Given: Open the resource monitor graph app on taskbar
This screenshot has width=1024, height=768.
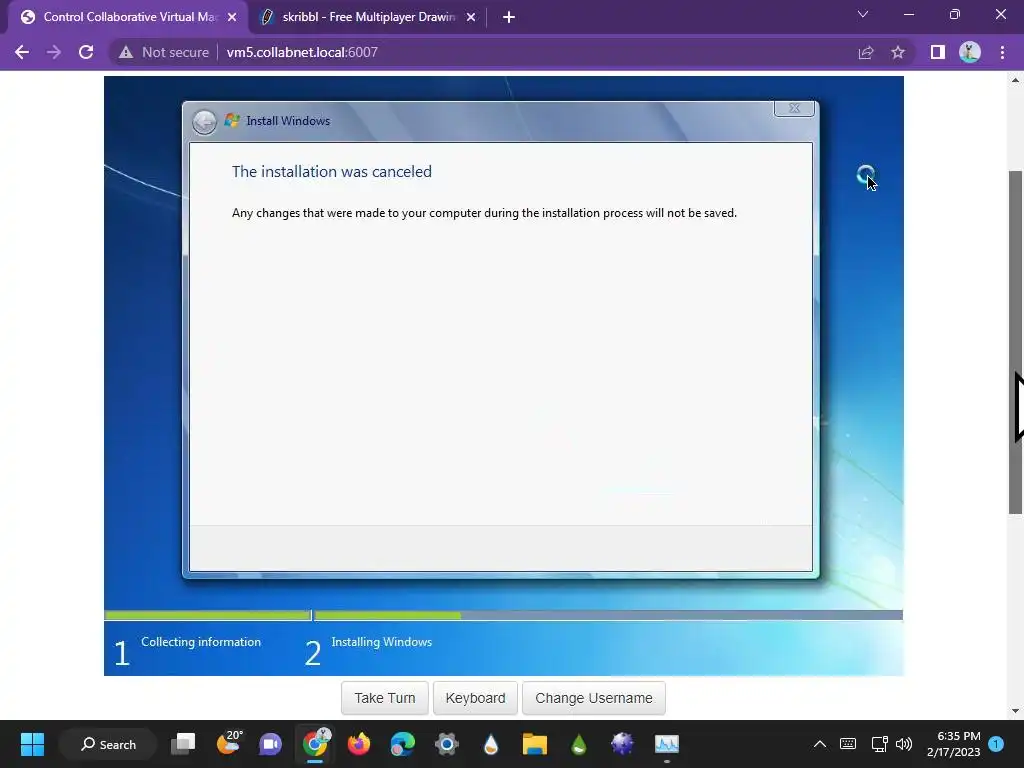Looking at the screenshot, I should [x=667, y=744].
